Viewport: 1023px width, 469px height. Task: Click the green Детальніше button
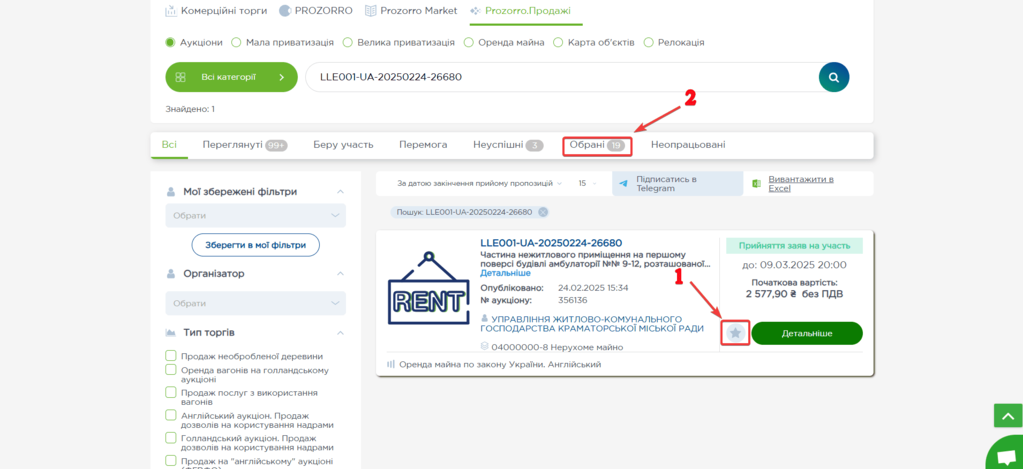tap(806, 333)
